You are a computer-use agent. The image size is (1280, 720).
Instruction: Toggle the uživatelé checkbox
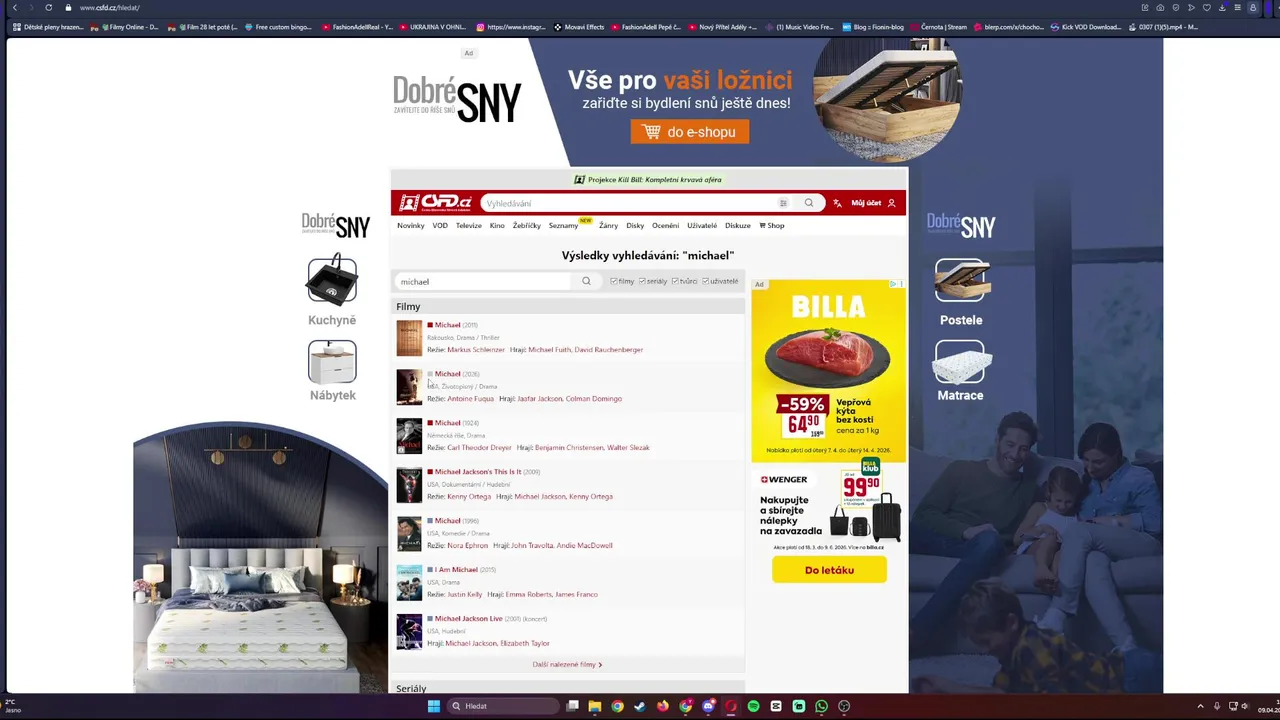[706, 281]
